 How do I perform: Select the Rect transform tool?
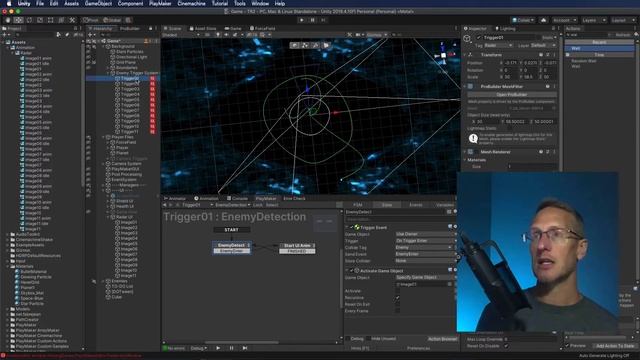[51, 20]
